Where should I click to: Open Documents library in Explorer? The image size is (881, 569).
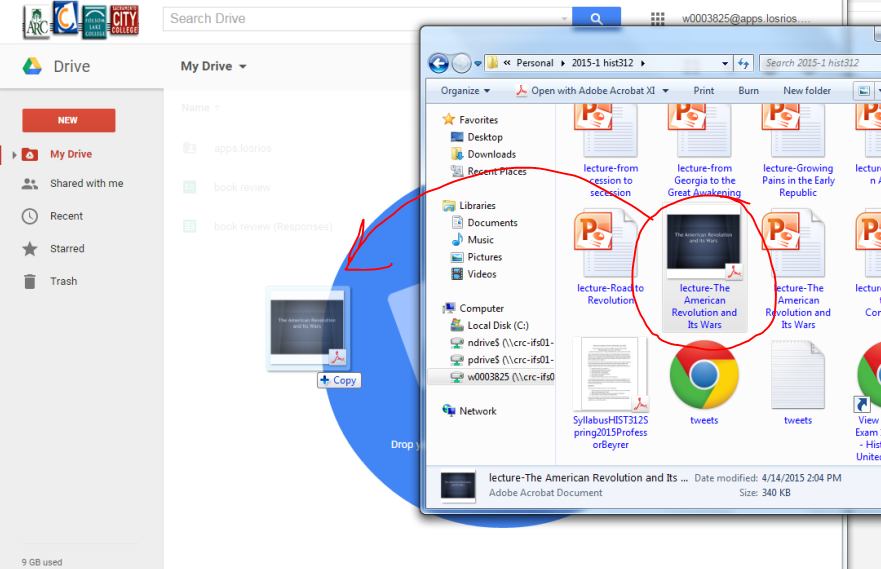click(x=484, y=222)
